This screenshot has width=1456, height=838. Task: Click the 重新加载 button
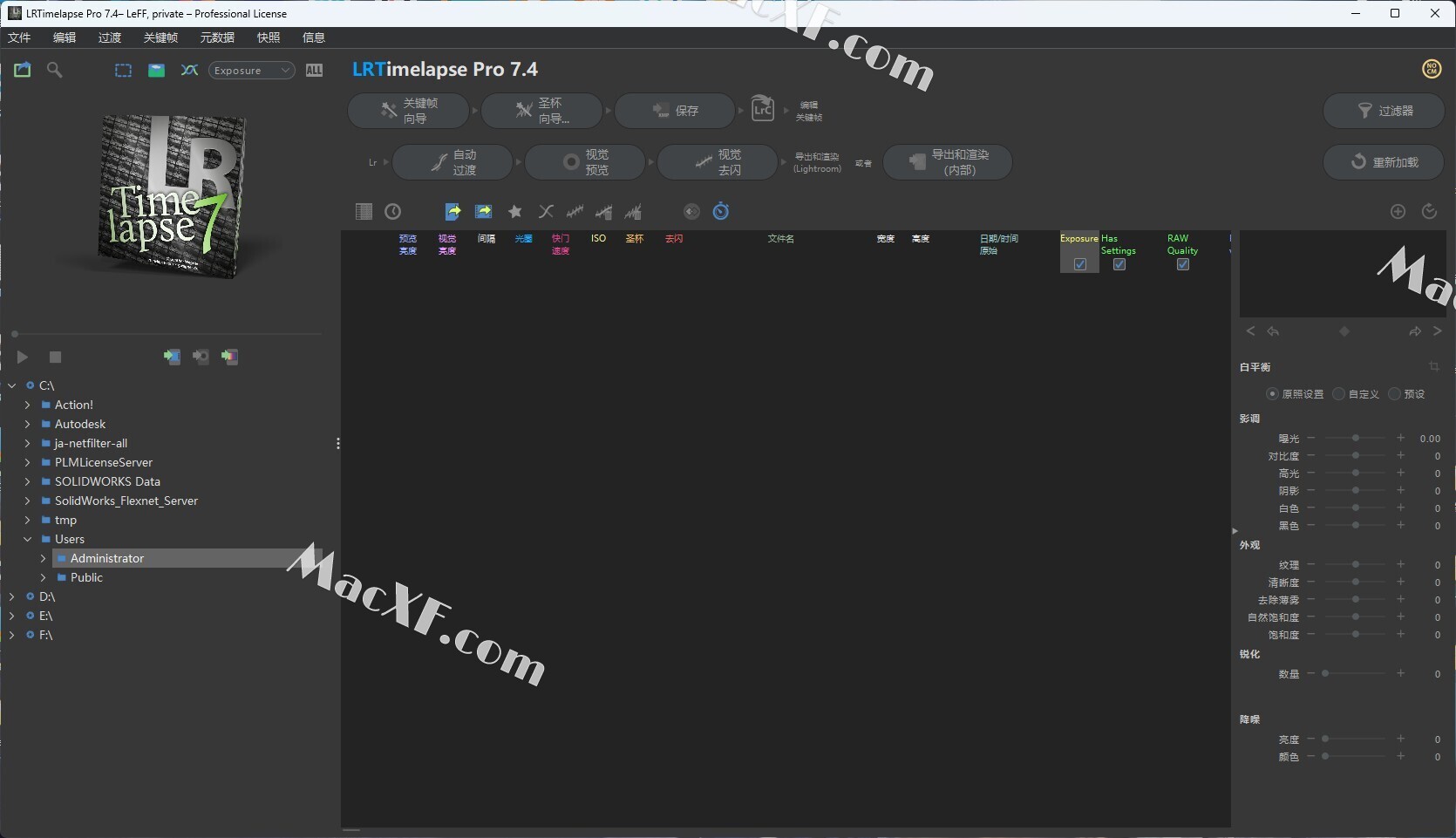[1384, 162]
